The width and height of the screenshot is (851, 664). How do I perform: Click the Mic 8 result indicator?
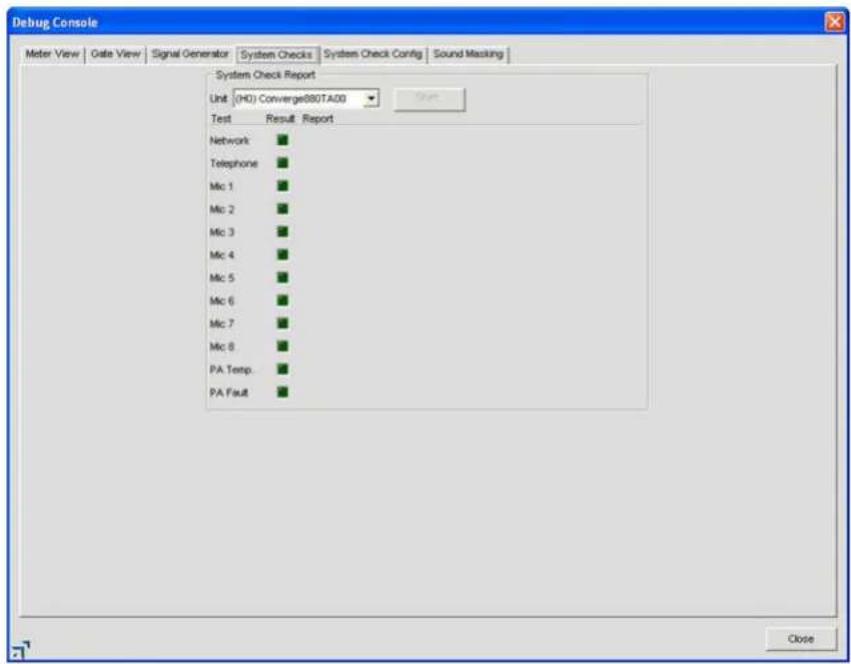coord(283,346)
